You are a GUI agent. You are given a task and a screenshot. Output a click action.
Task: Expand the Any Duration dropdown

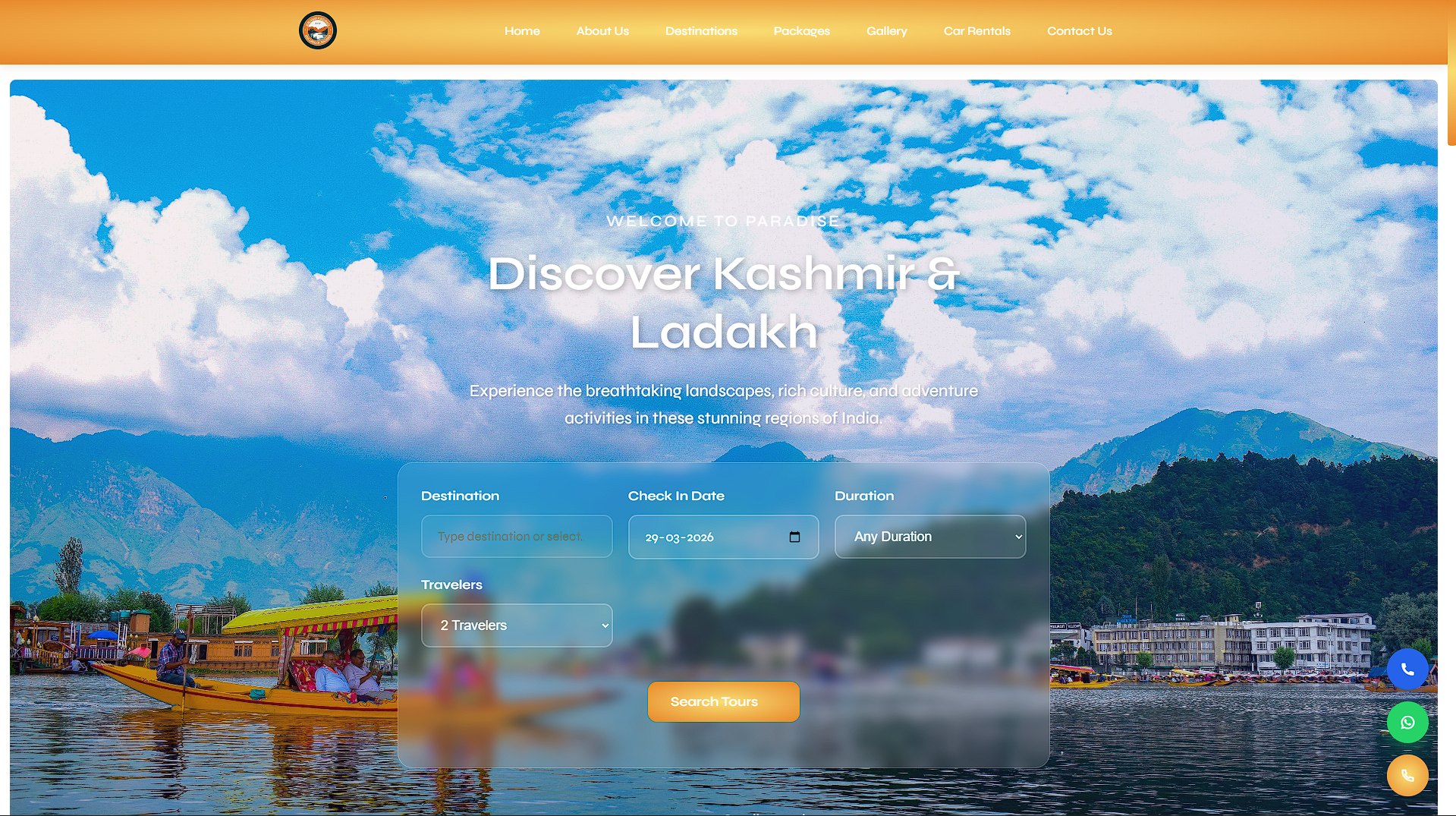[929, 537]
